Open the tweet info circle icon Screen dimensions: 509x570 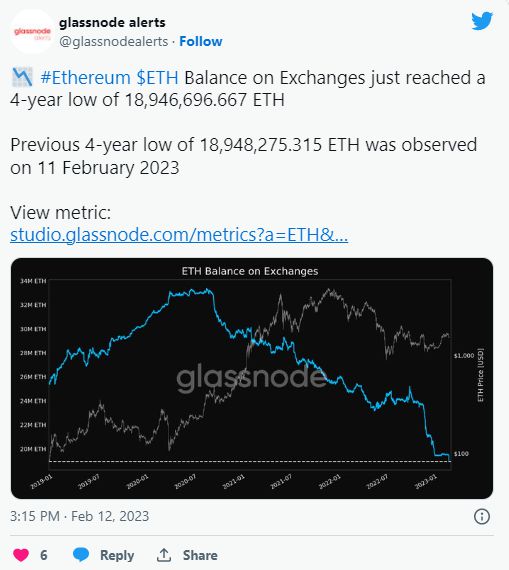point(482,516)
